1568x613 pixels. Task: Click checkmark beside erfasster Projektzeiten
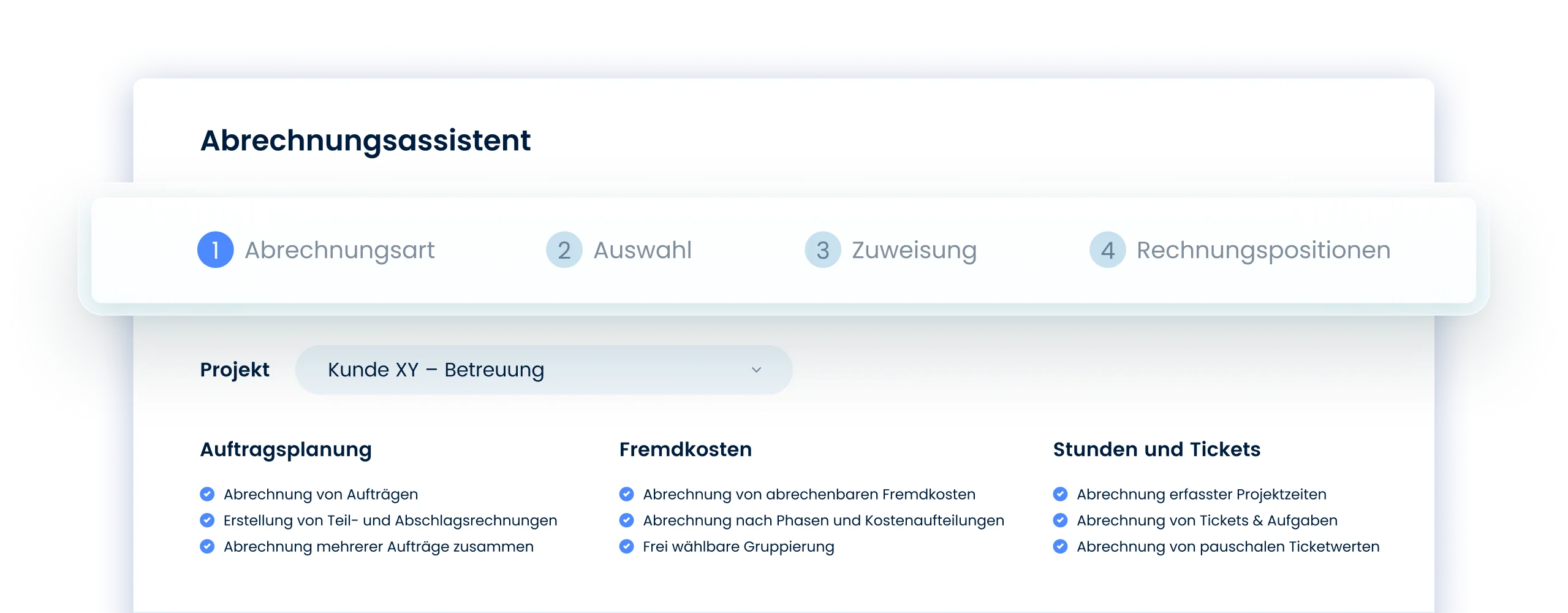coord(1060,494)
